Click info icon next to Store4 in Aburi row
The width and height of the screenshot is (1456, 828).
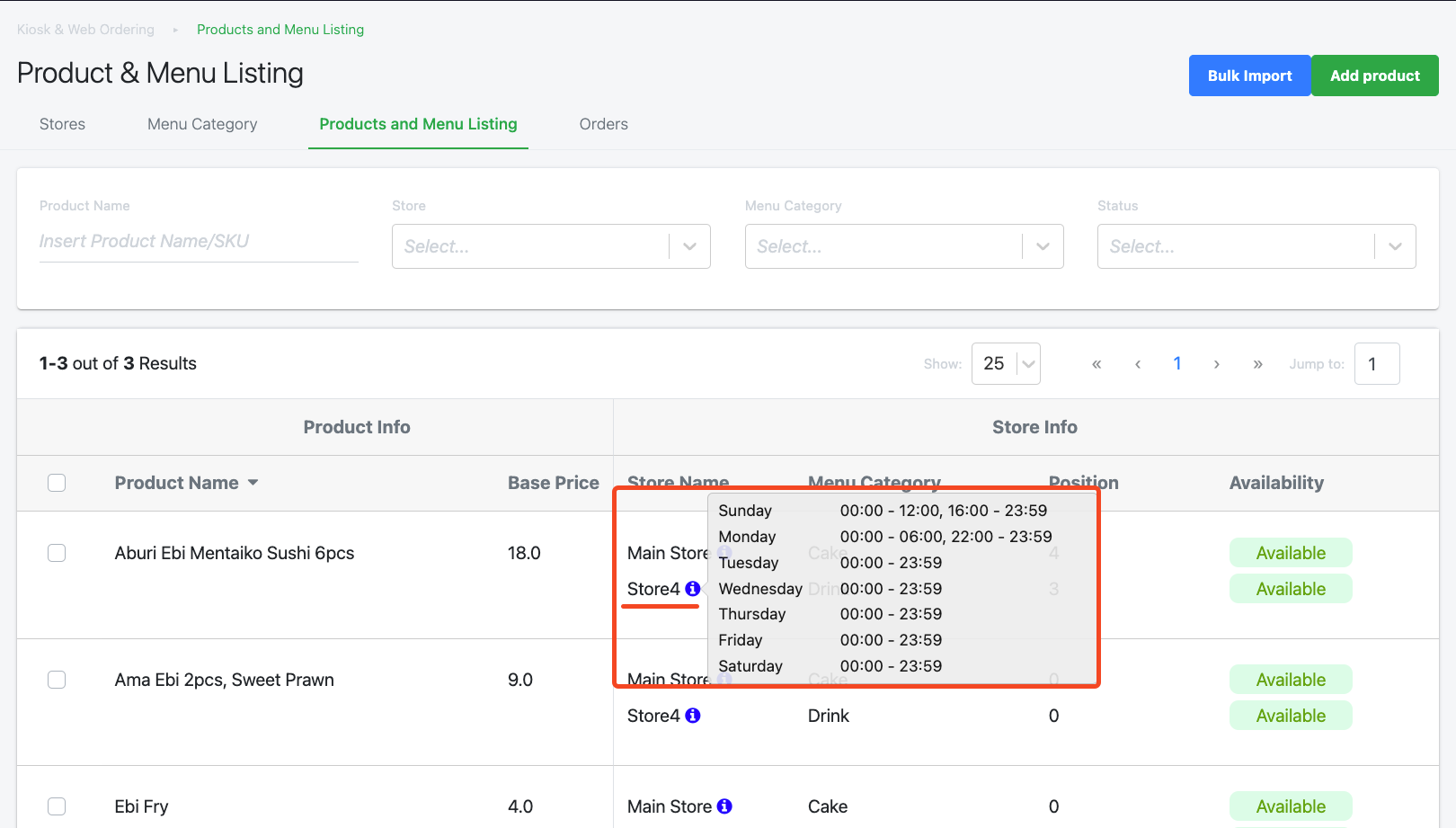click(x=693, y=589)
